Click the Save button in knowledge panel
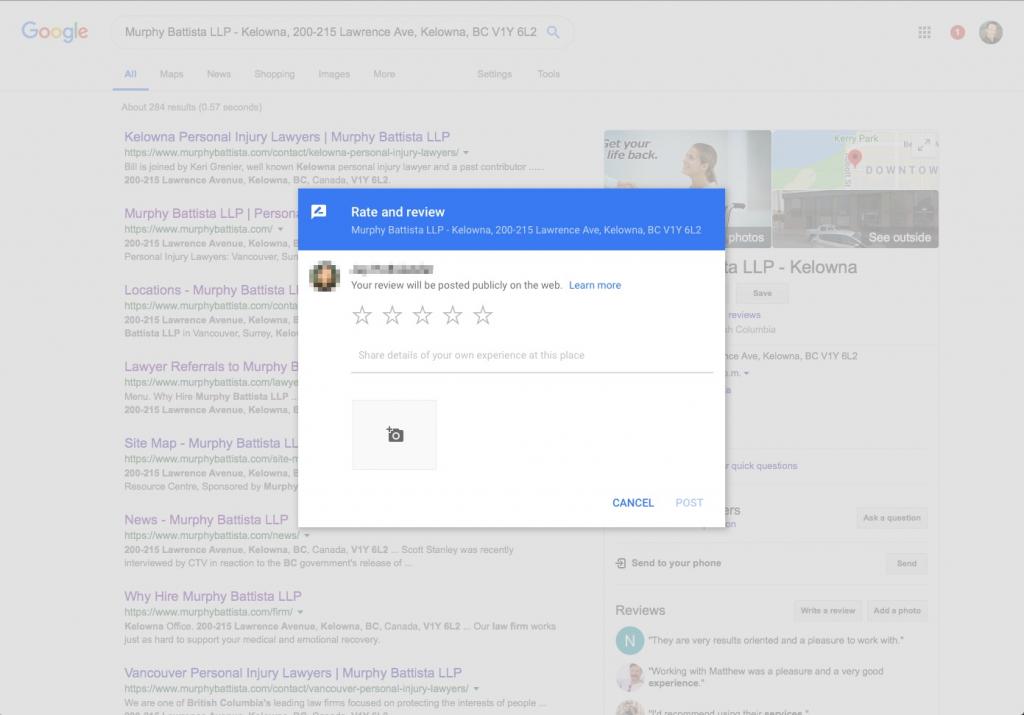This screenshot has width=1024, height=715. [762, 293]
